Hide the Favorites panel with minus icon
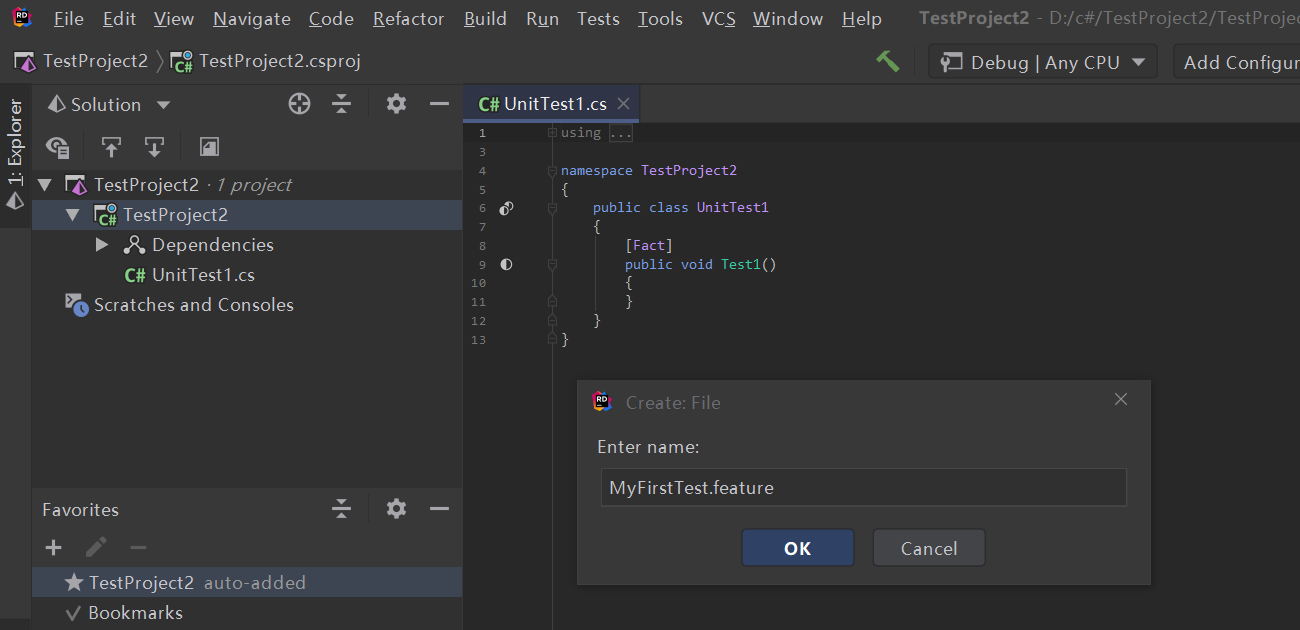 point(439,509)
